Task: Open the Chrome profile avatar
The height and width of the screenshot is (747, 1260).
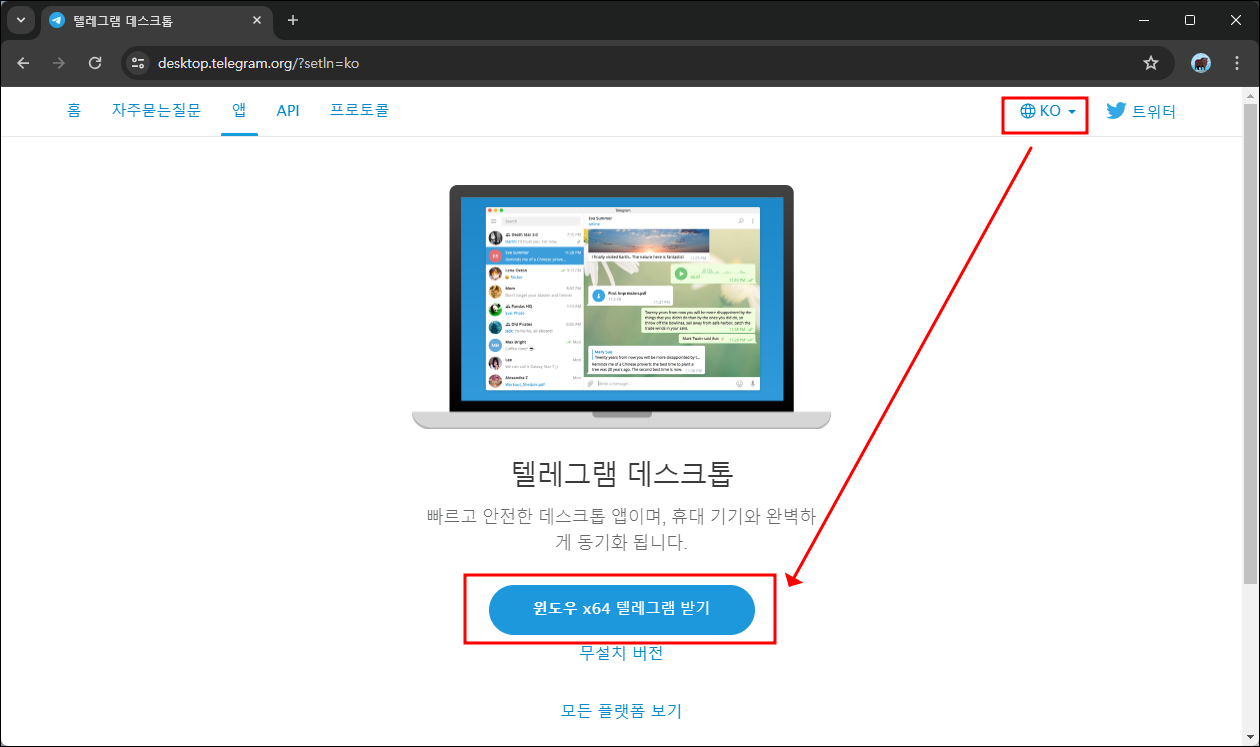Action: click(x=1201, y=63)
